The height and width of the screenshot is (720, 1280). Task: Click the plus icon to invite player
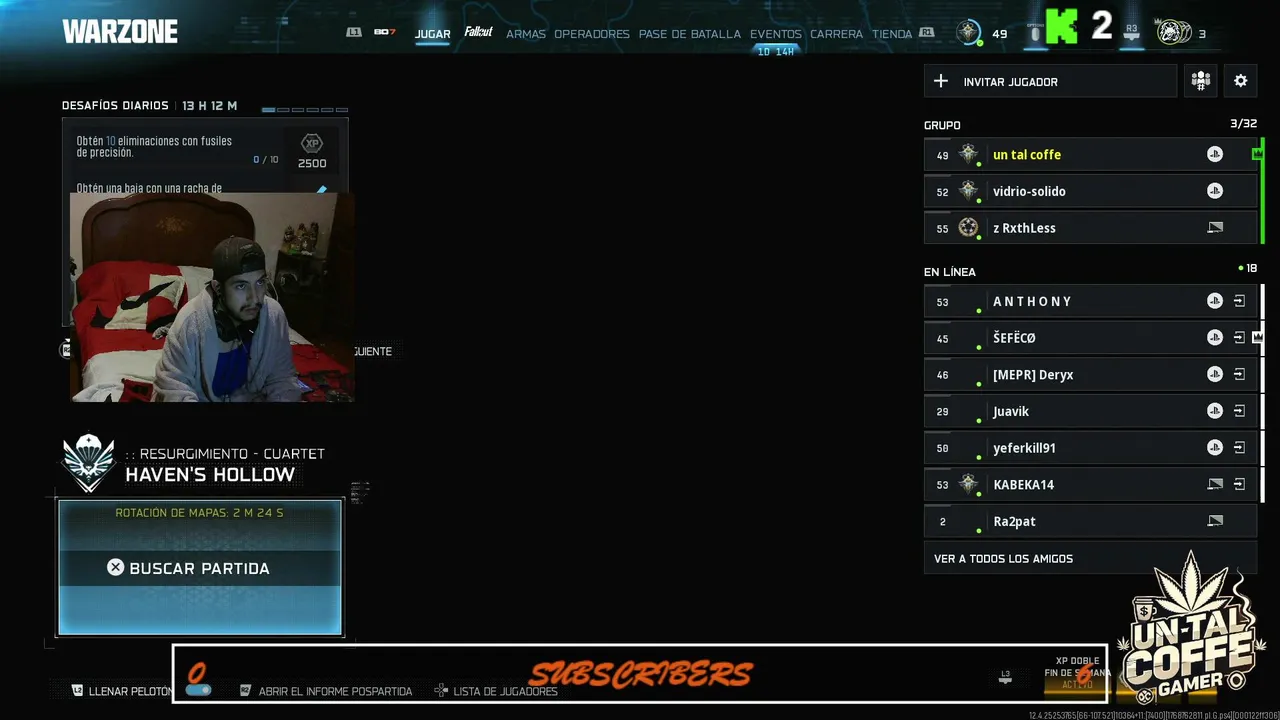tap(941, 81)
